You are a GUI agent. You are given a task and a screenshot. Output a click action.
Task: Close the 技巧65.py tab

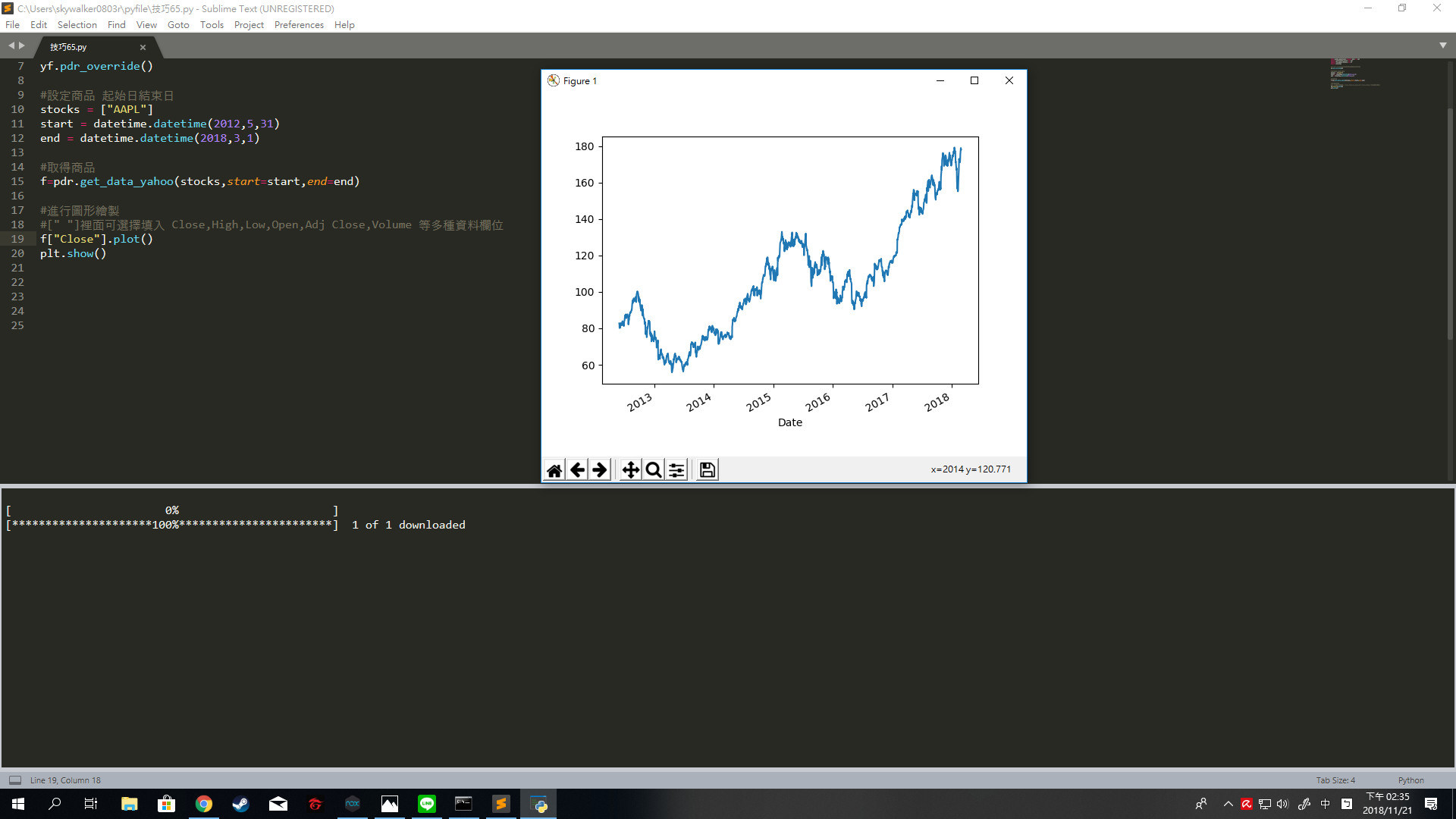point(143,47)
